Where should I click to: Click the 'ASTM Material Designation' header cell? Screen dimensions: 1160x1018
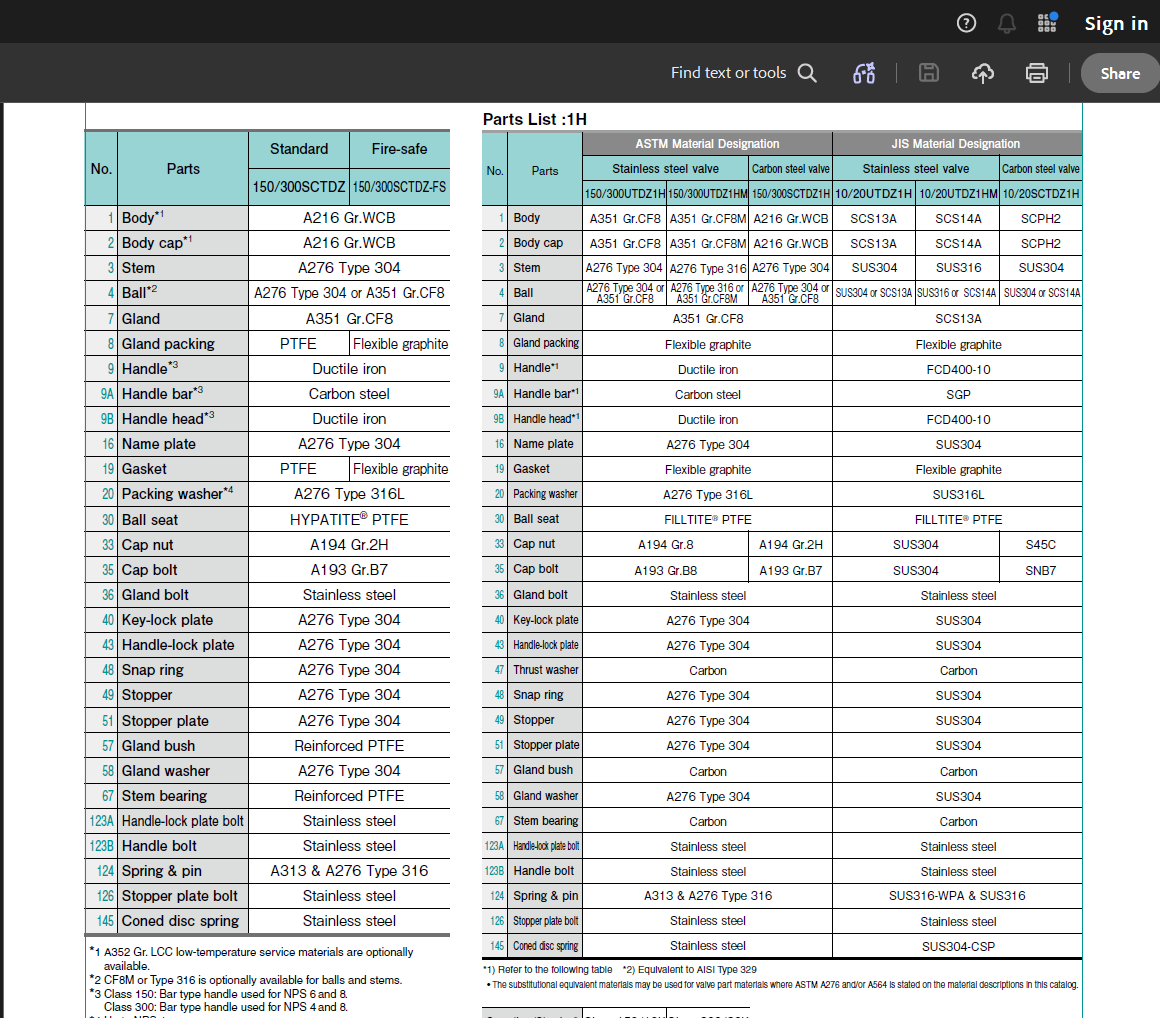pyautogui.click(x=707, y=144)
